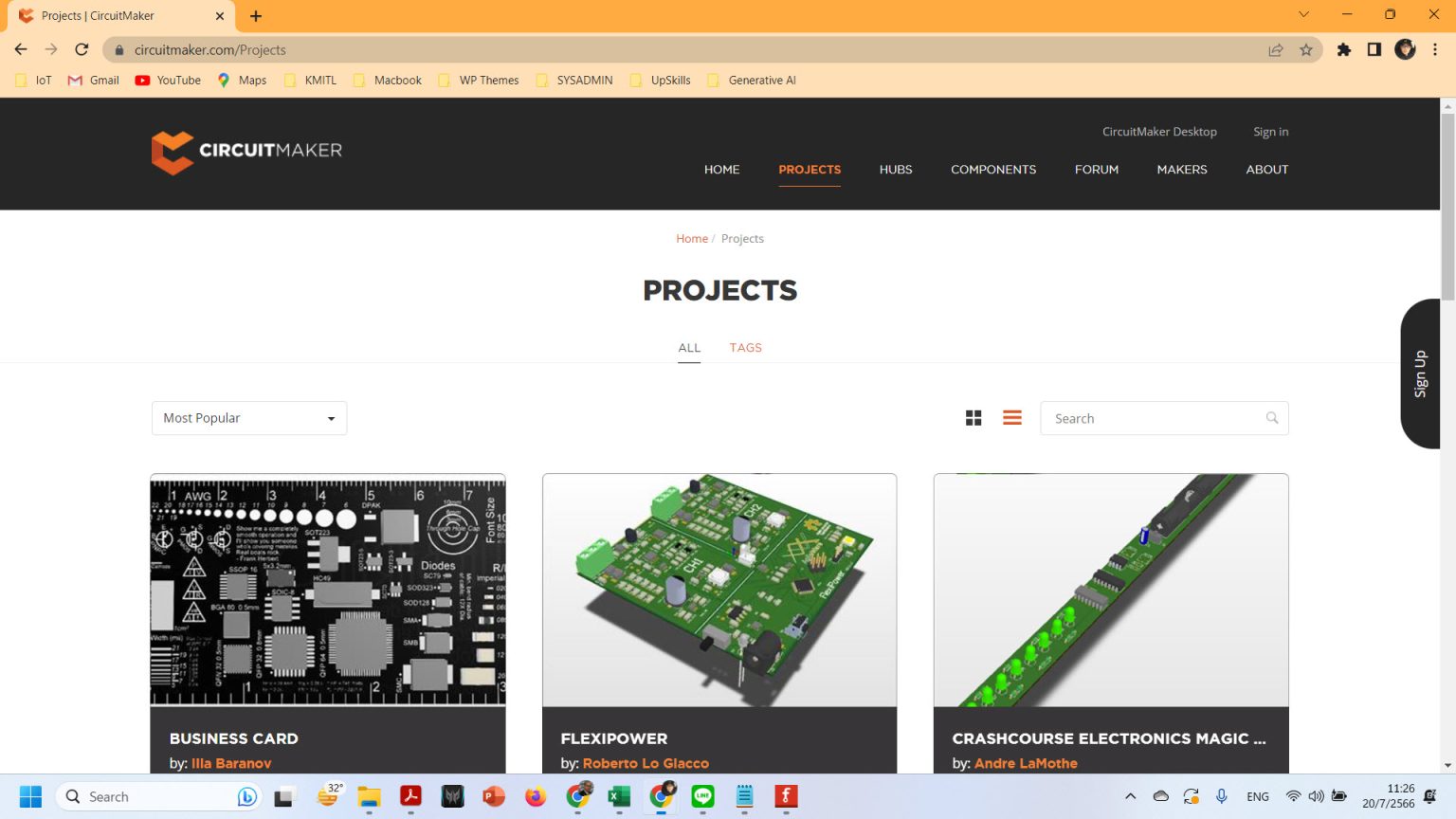This screenshot has height=819, width=1456.
Task: Open the Chrome profile menu
Action: point(1404,49)
